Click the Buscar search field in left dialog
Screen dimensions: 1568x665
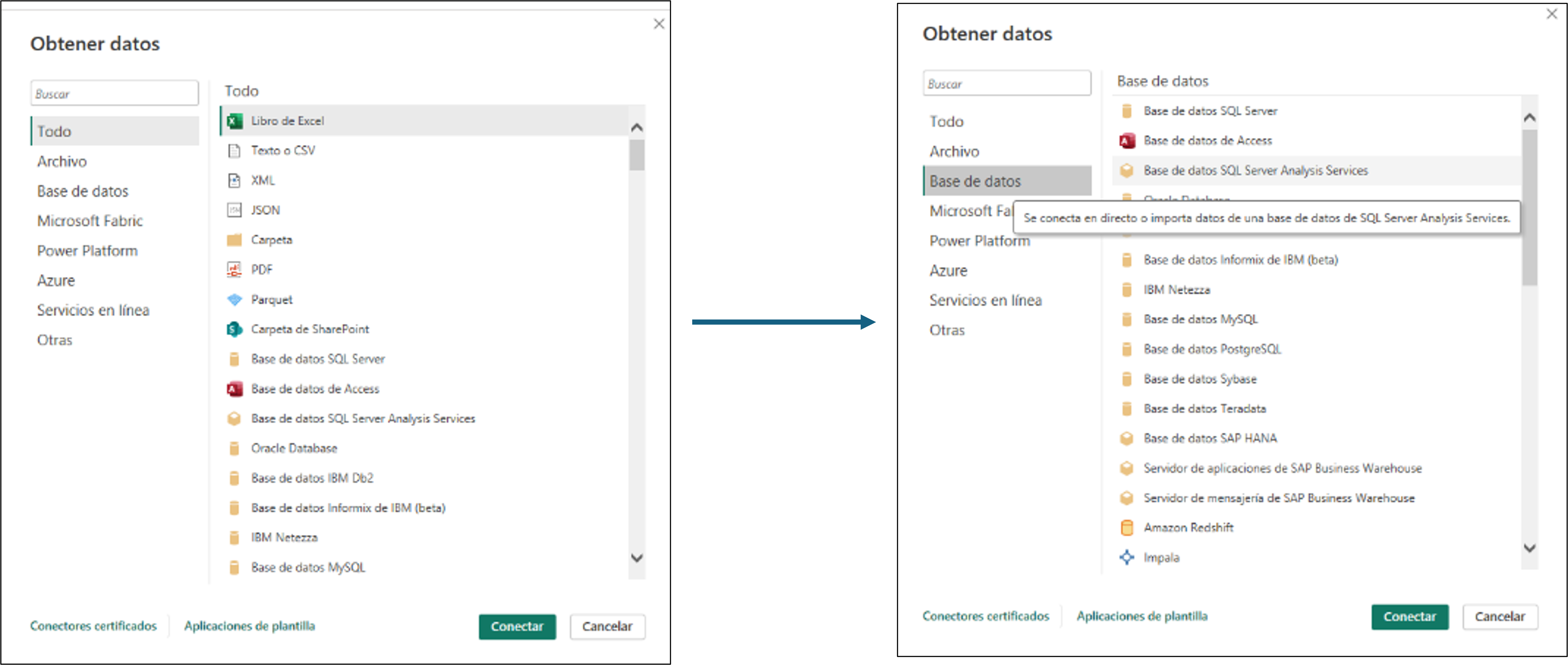[x=114, y=94]
